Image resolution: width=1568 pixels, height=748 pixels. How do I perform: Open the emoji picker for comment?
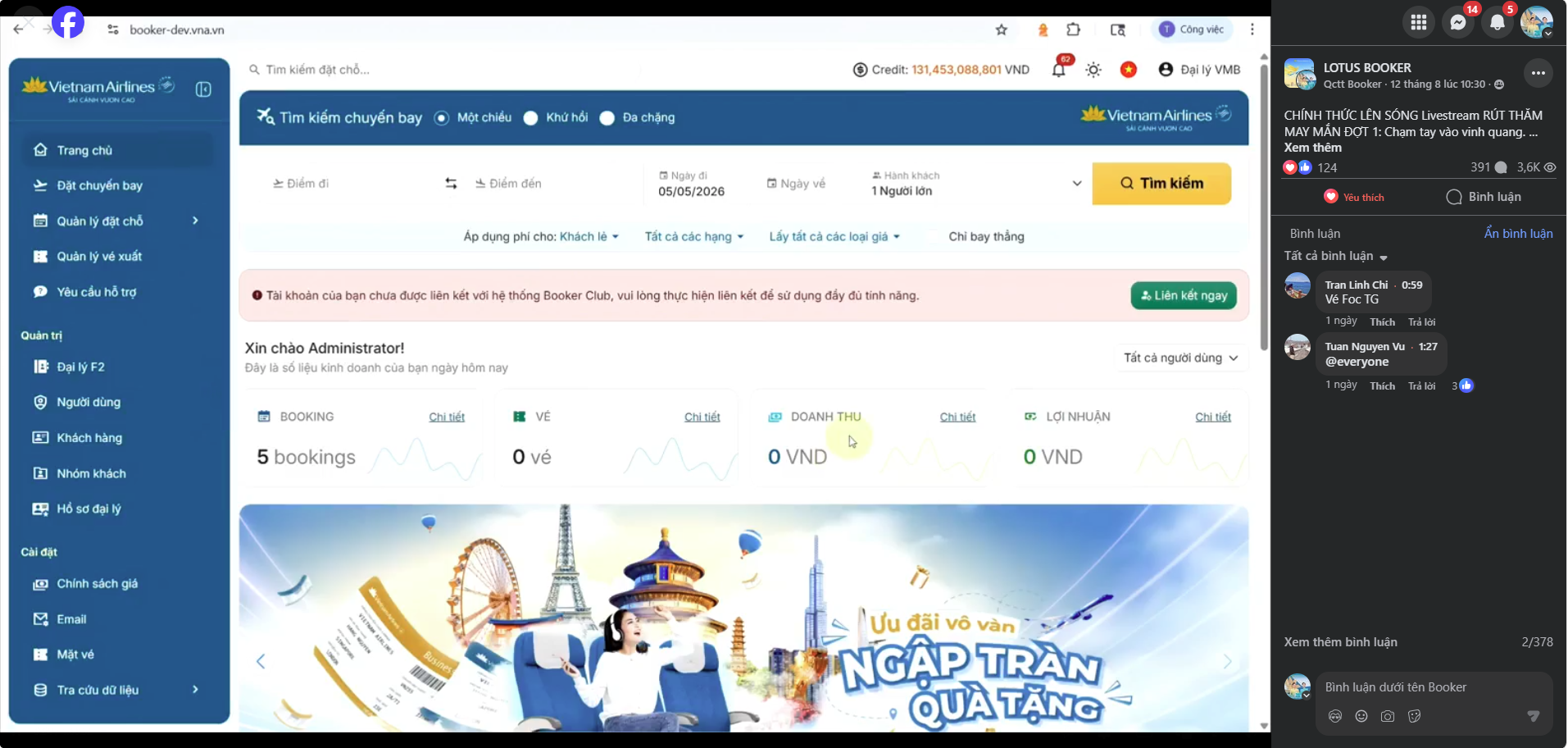pyautogui.click(x=1361, y=716)
